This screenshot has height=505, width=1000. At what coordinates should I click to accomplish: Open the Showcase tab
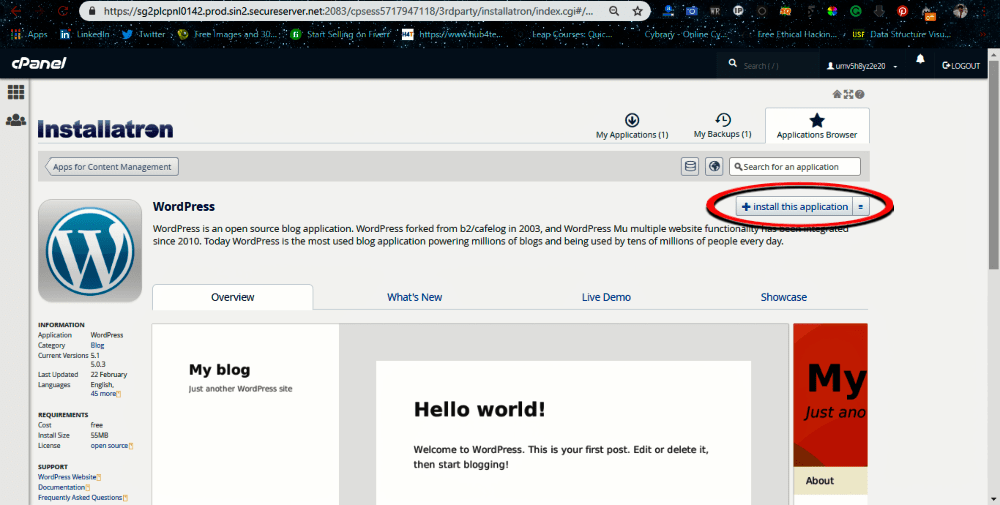pyautogui.click(x=783, y=297)
